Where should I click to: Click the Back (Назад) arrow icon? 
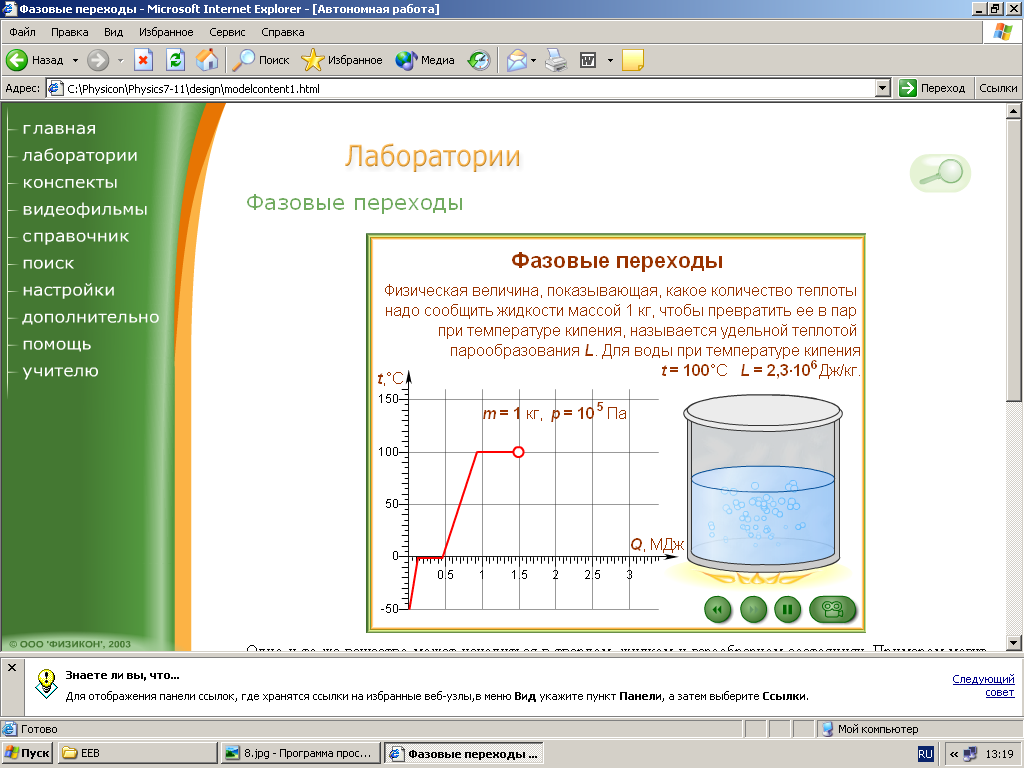tap(17, 60)
